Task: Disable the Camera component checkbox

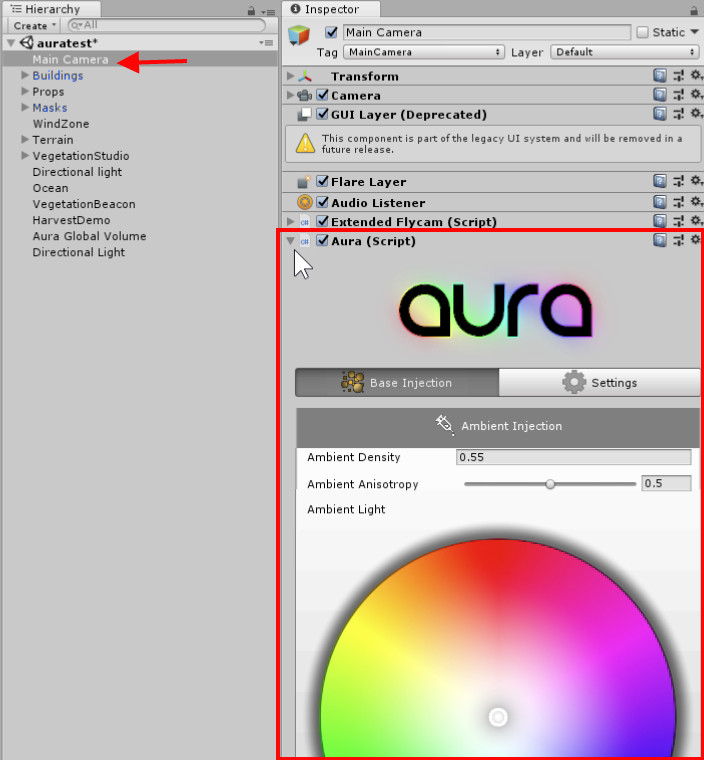Action: 322,95
